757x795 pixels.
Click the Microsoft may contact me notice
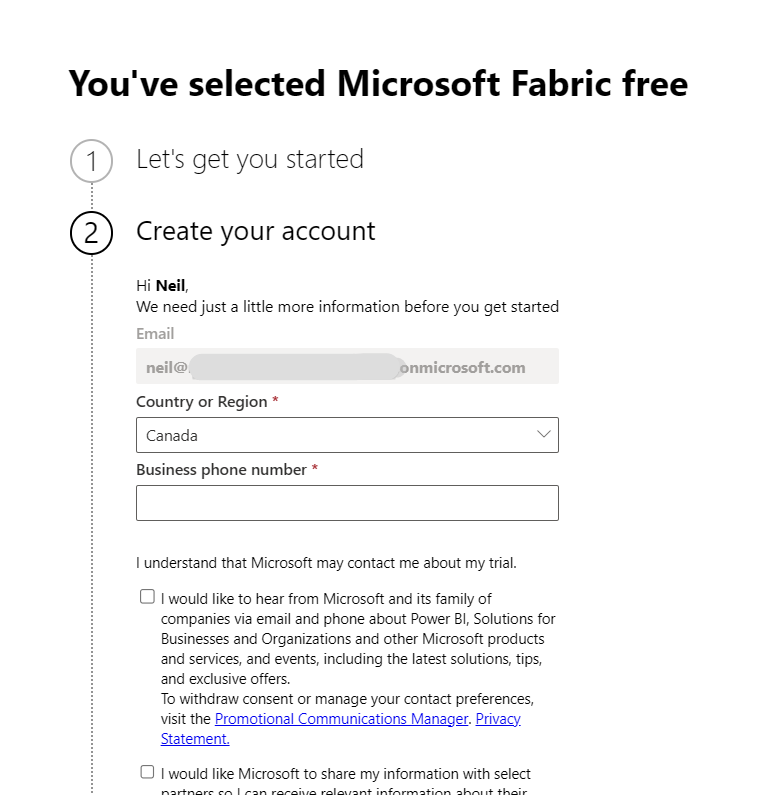(x=326, y=563)
